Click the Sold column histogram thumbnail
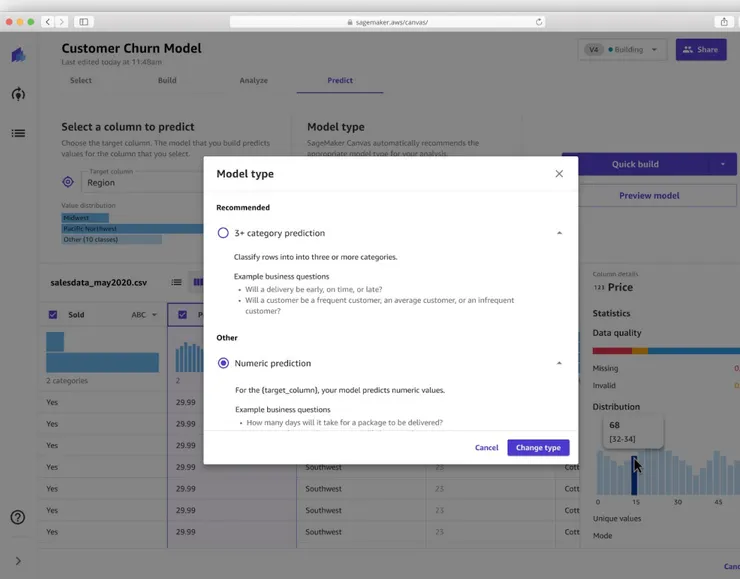 [102, 352]
